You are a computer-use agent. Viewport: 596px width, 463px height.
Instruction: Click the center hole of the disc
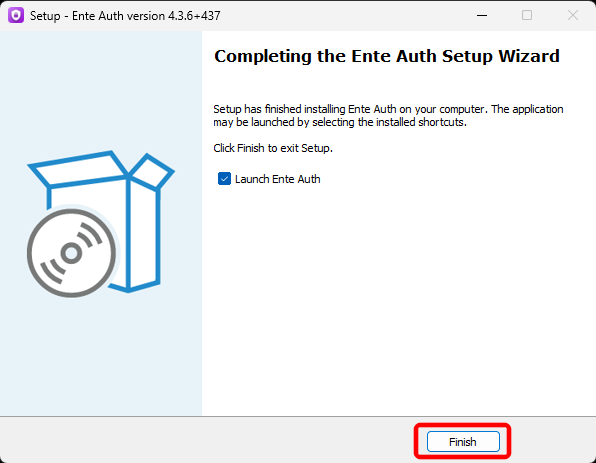tap(71, 253)
